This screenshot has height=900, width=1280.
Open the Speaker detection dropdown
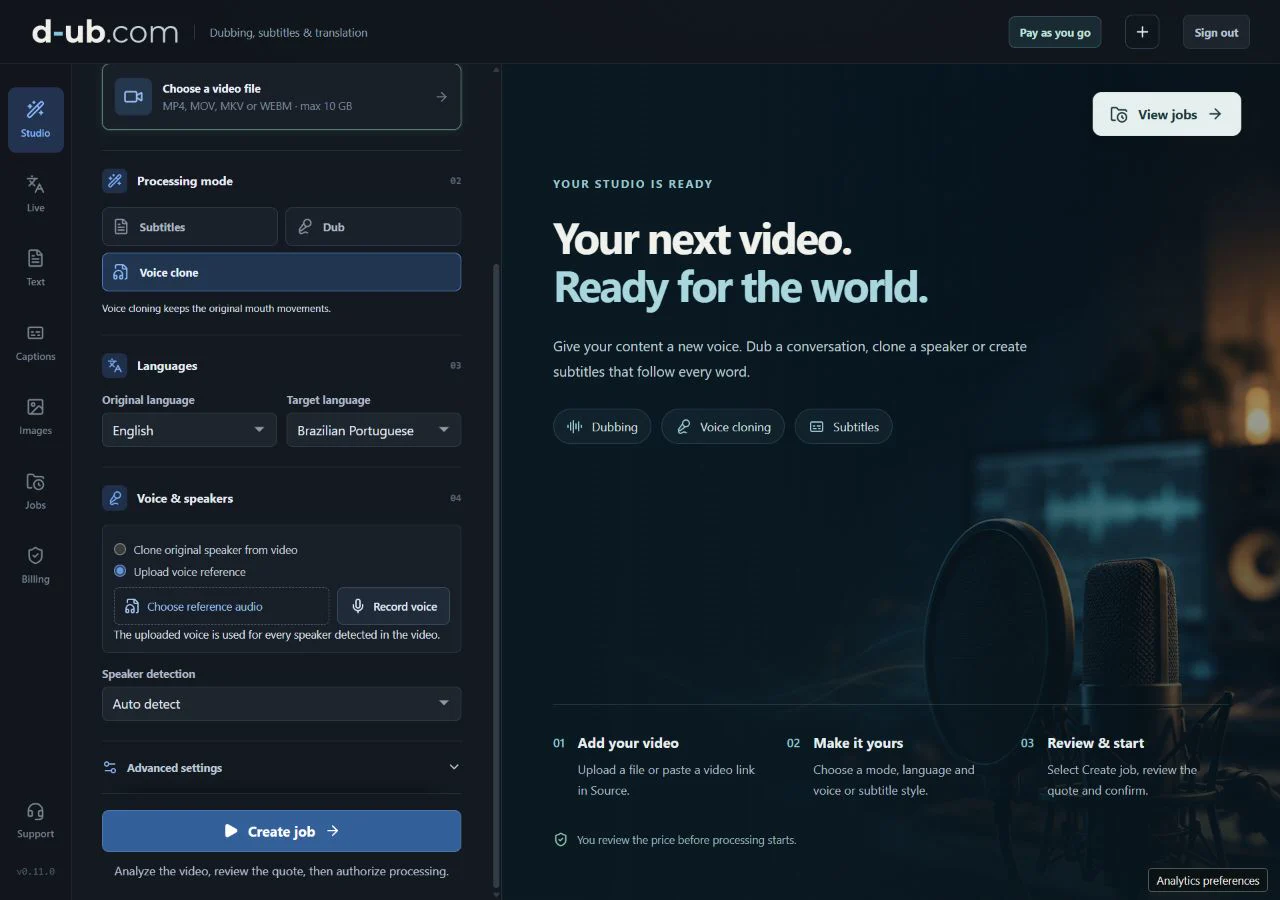click(x=281, y=704)
